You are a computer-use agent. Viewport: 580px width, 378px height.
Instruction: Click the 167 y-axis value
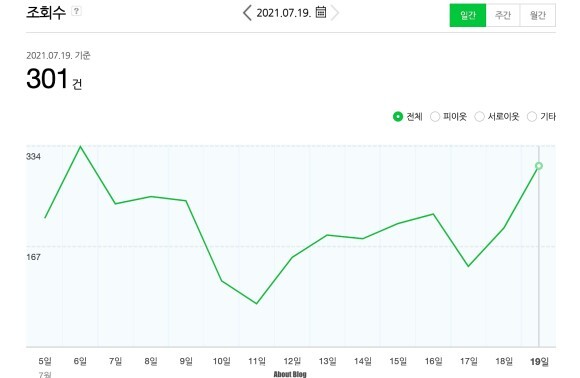[x=33, y=257]
